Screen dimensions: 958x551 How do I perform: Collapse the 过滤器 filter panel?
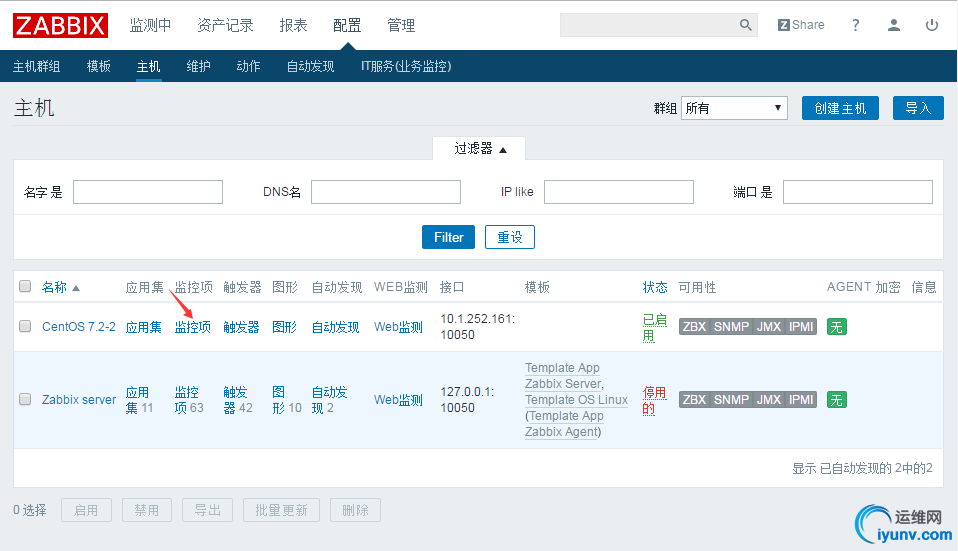point(480,148)
